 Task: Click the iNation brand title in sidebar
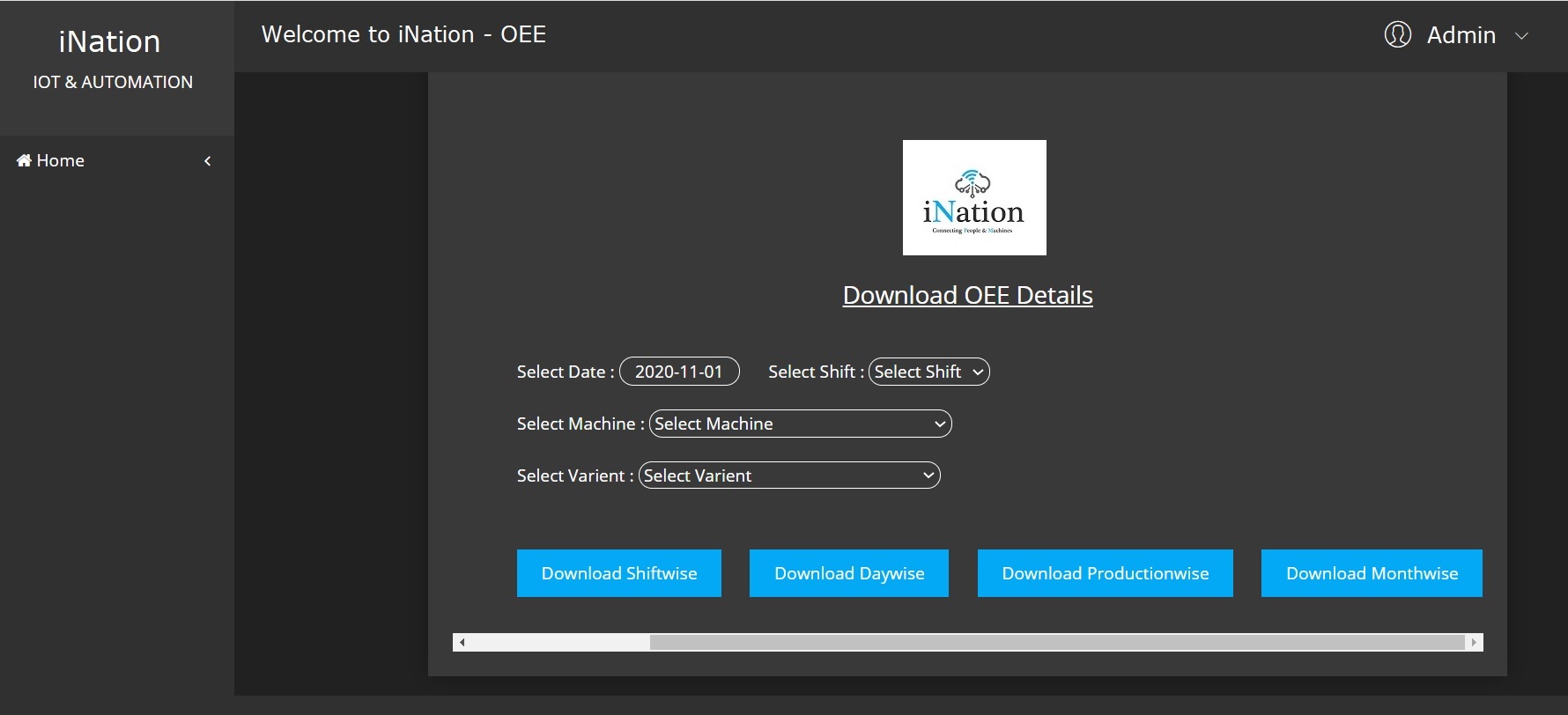click(109, 41)
